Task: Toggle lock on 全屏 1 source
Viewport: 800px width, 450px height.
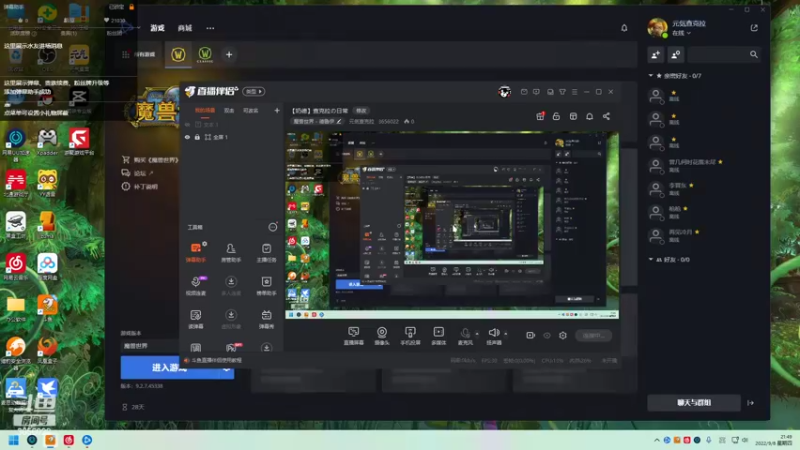Action: tap(197, 137)
